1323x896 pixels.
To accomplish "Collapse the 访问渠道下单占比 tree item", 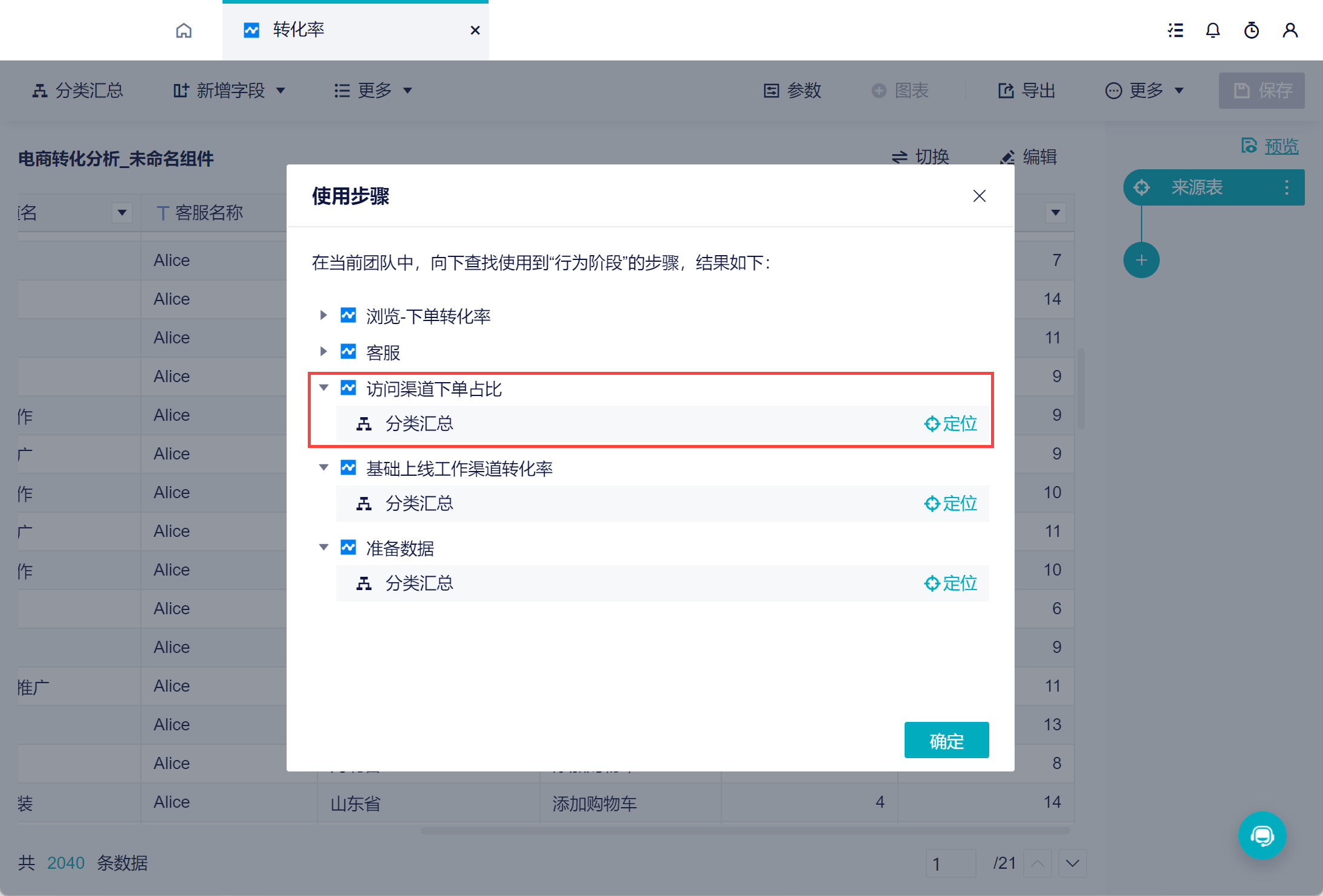I will click(323, 388).
